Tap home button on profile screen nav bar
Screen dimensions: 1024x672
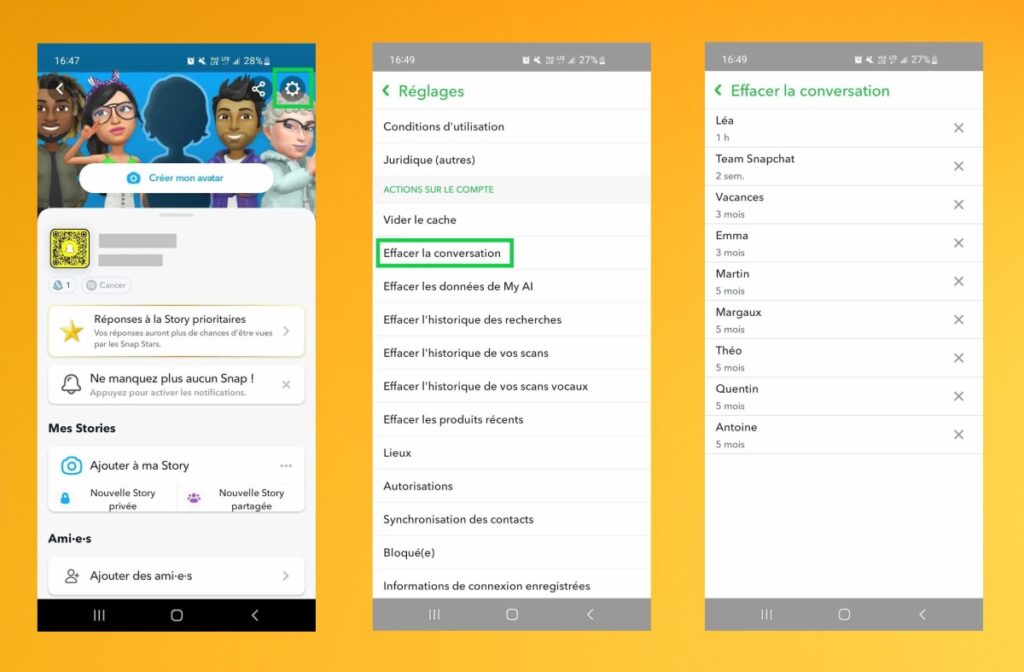176,615
